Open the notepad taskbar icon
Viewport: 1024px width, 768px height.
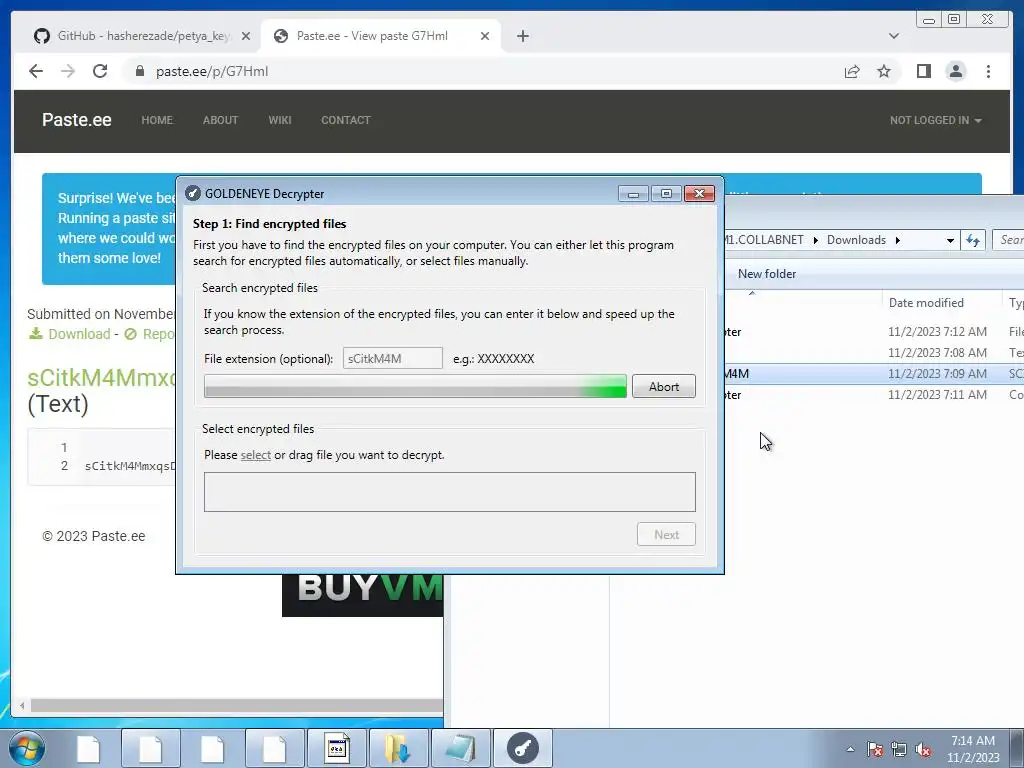pos(460,748)
